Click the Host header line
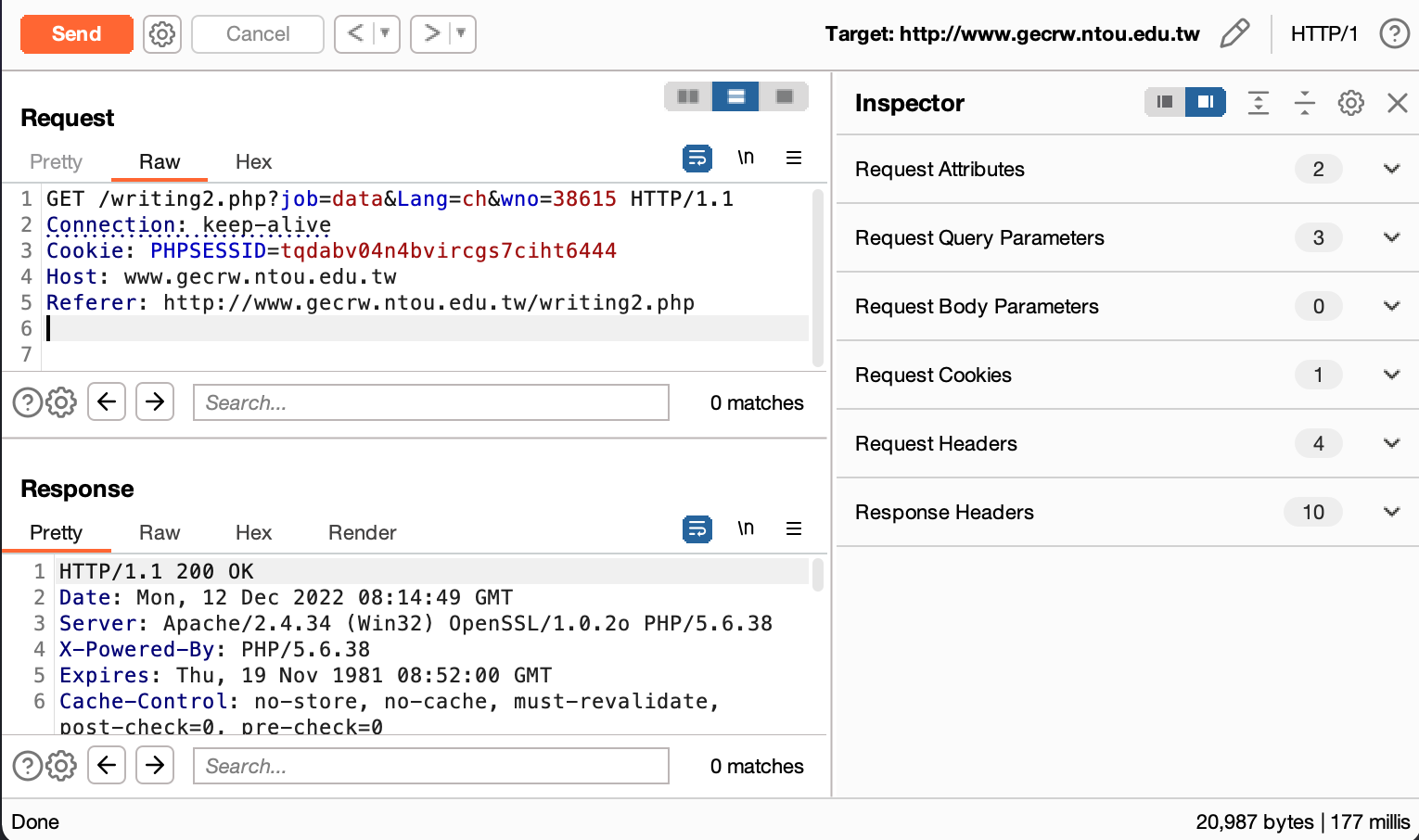 [x=222, y=277]
